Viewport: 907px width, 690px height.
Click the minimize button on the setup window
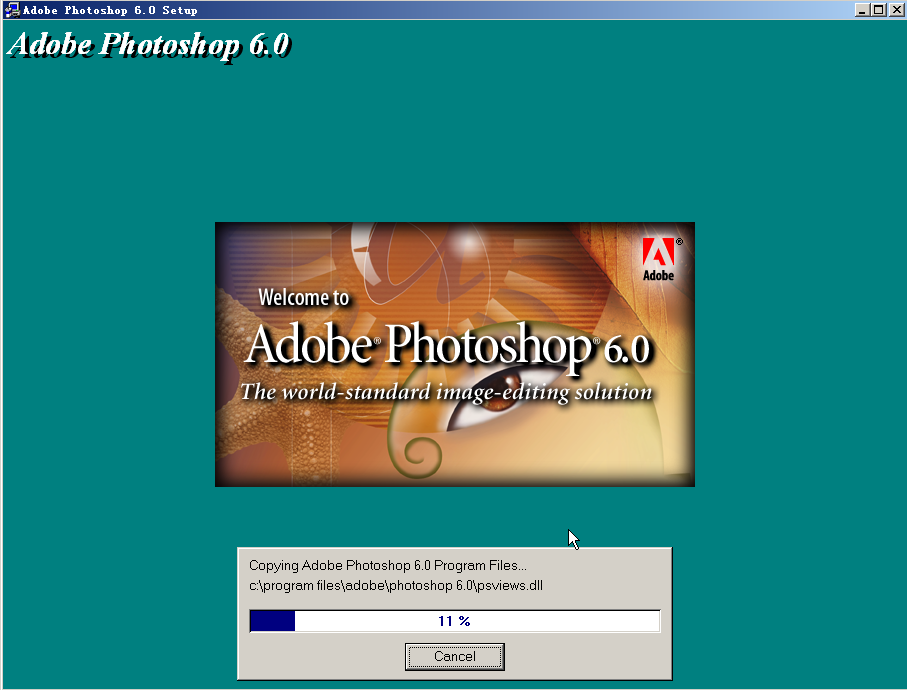[x=862, y=10]
